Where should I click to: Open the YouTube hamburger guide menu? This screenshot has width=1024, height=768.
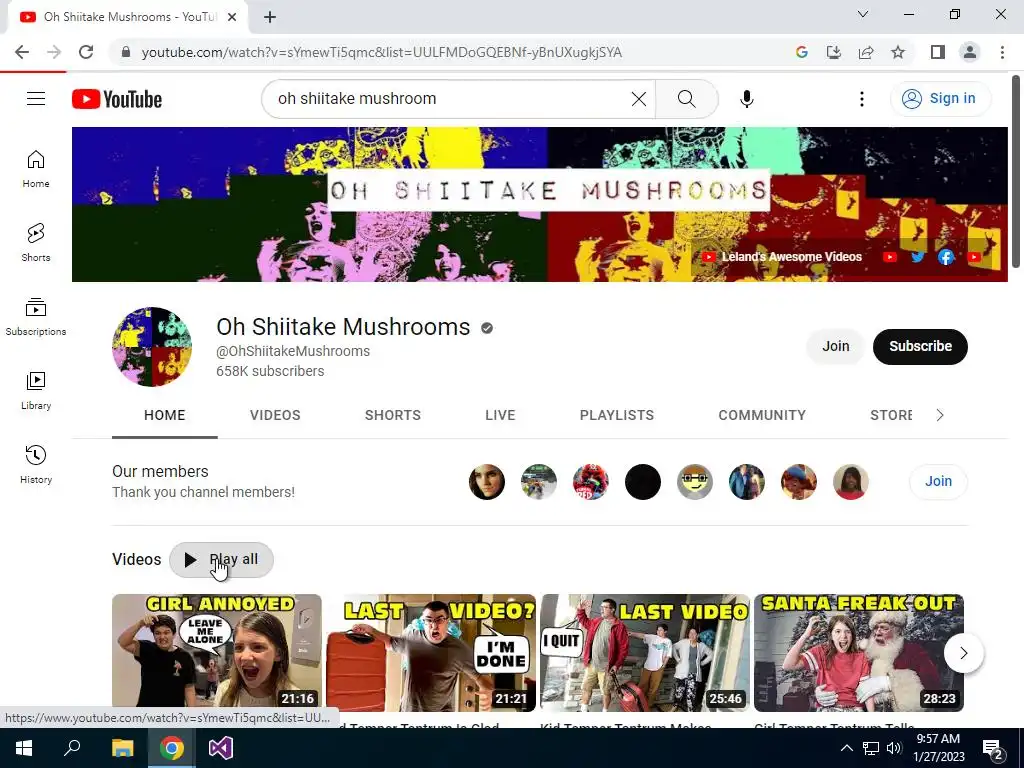(x=36, y=99)
